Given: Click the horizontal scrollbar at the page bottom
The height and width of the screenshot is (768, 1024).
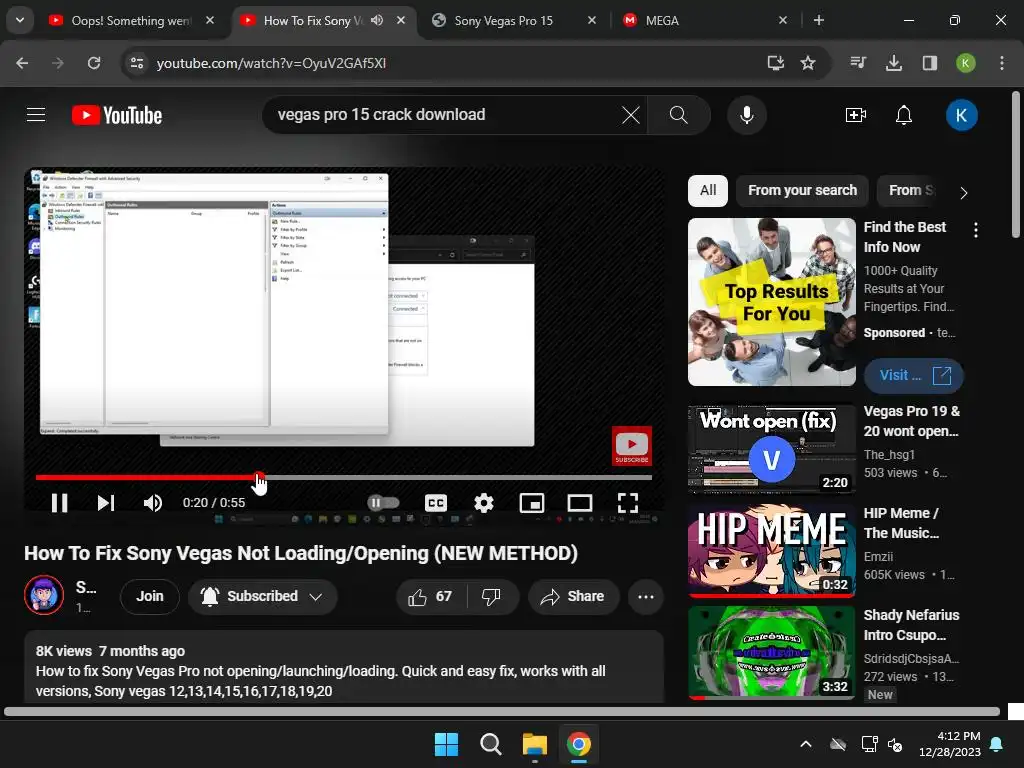Looking at the screenshot, I should tap(502, 711).
